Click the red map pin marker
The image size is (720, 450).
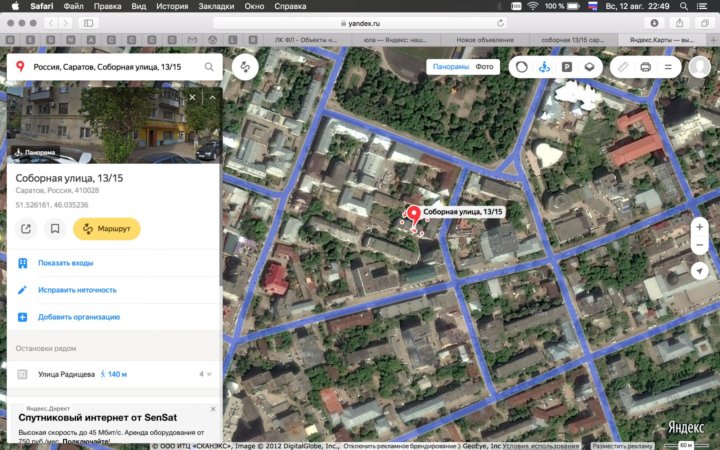(x=414, y=217)
